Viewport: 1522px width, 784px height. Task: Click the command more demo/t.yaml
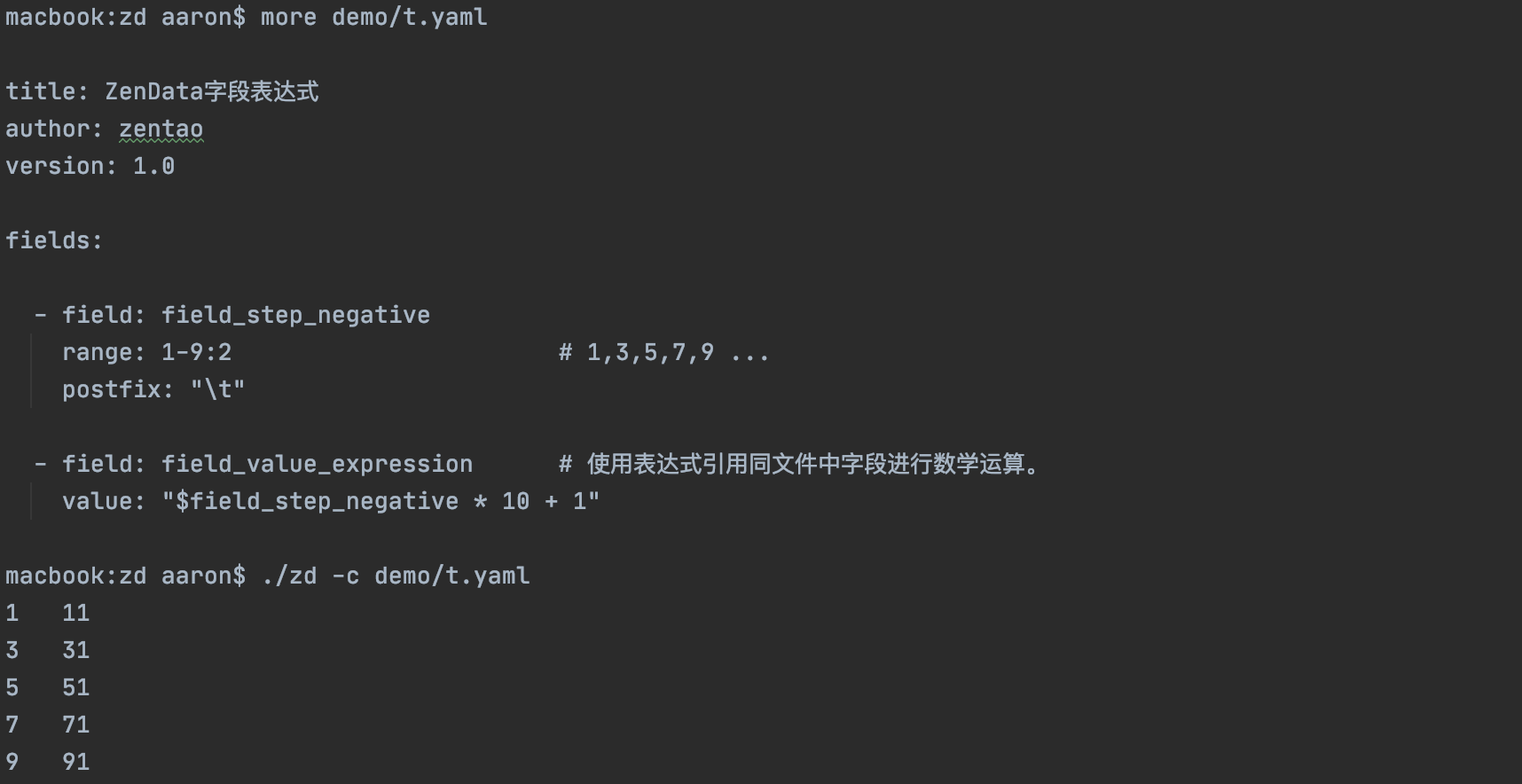point(373,18)
